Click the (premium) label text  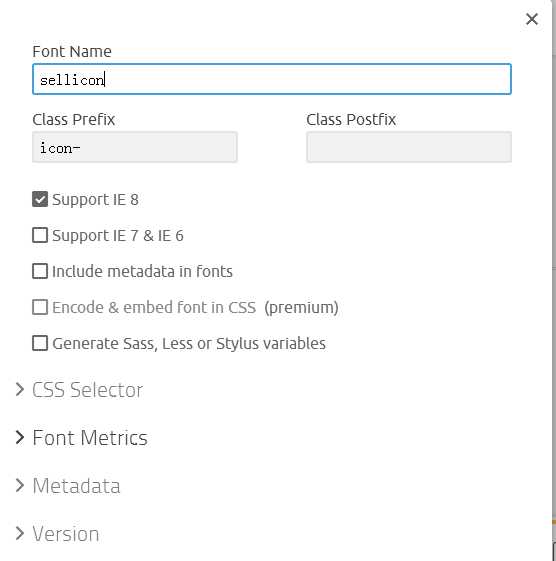[x=302, y=308]
